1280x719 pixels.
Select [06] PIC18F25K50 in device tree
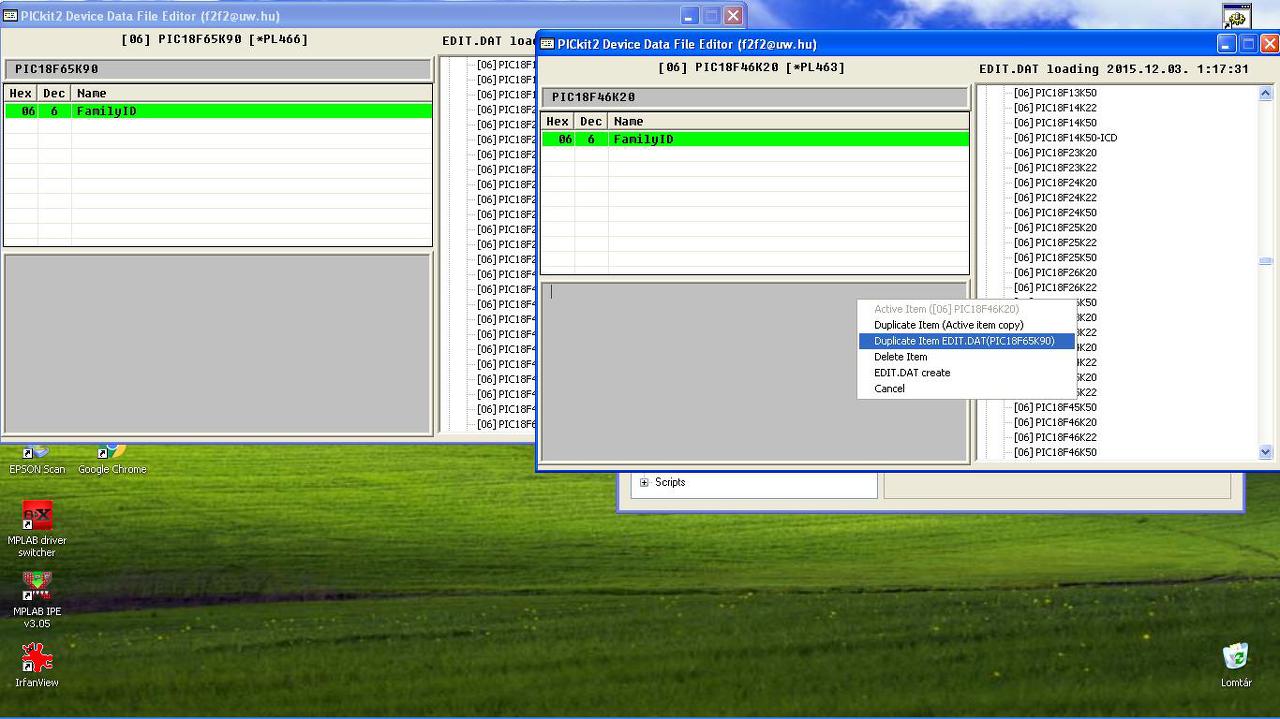coord(1055,258)
